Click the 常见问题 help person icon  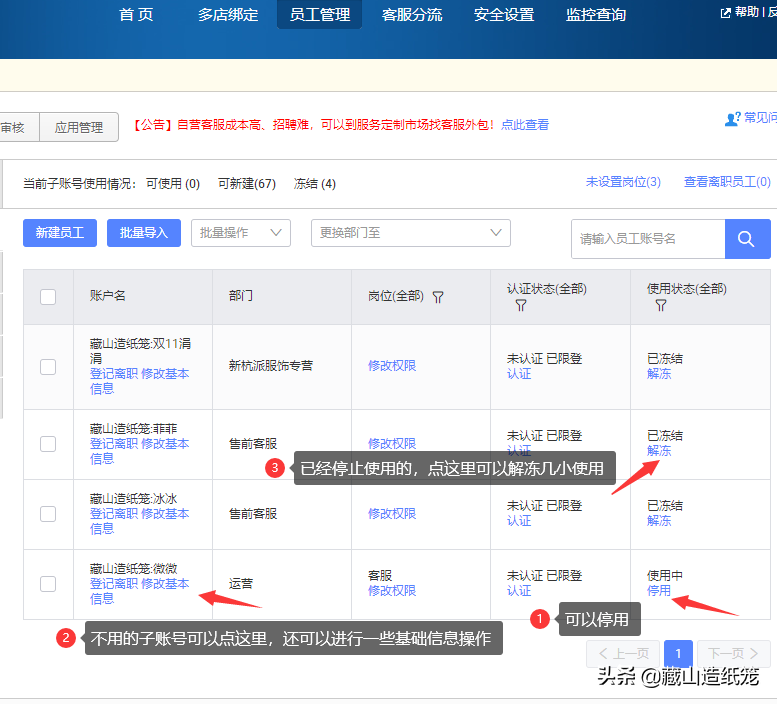pyautogui.click(x=732, y=118)
